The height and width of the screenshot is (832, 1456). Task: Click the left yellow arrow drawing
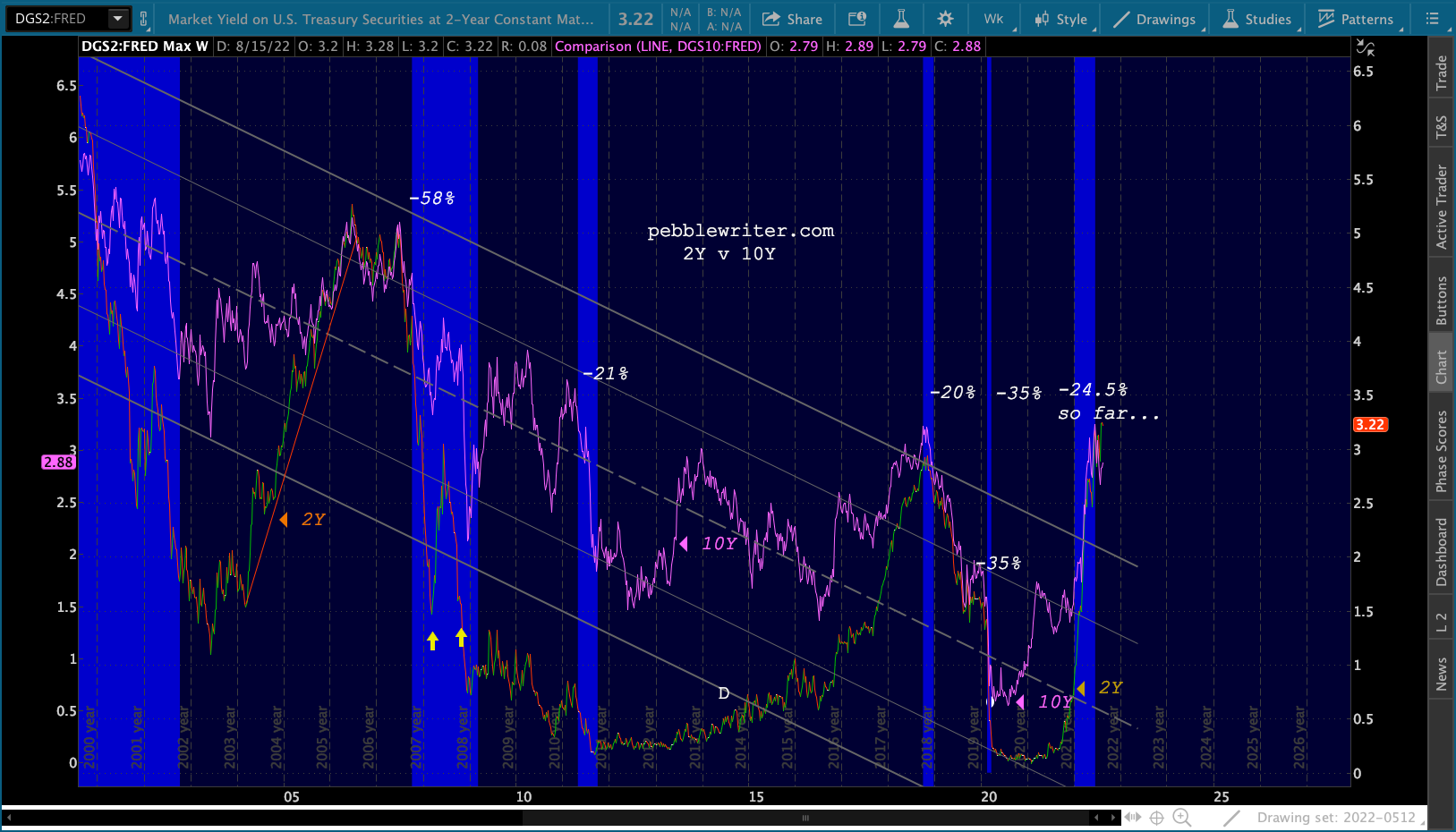[x=432, y=641]
